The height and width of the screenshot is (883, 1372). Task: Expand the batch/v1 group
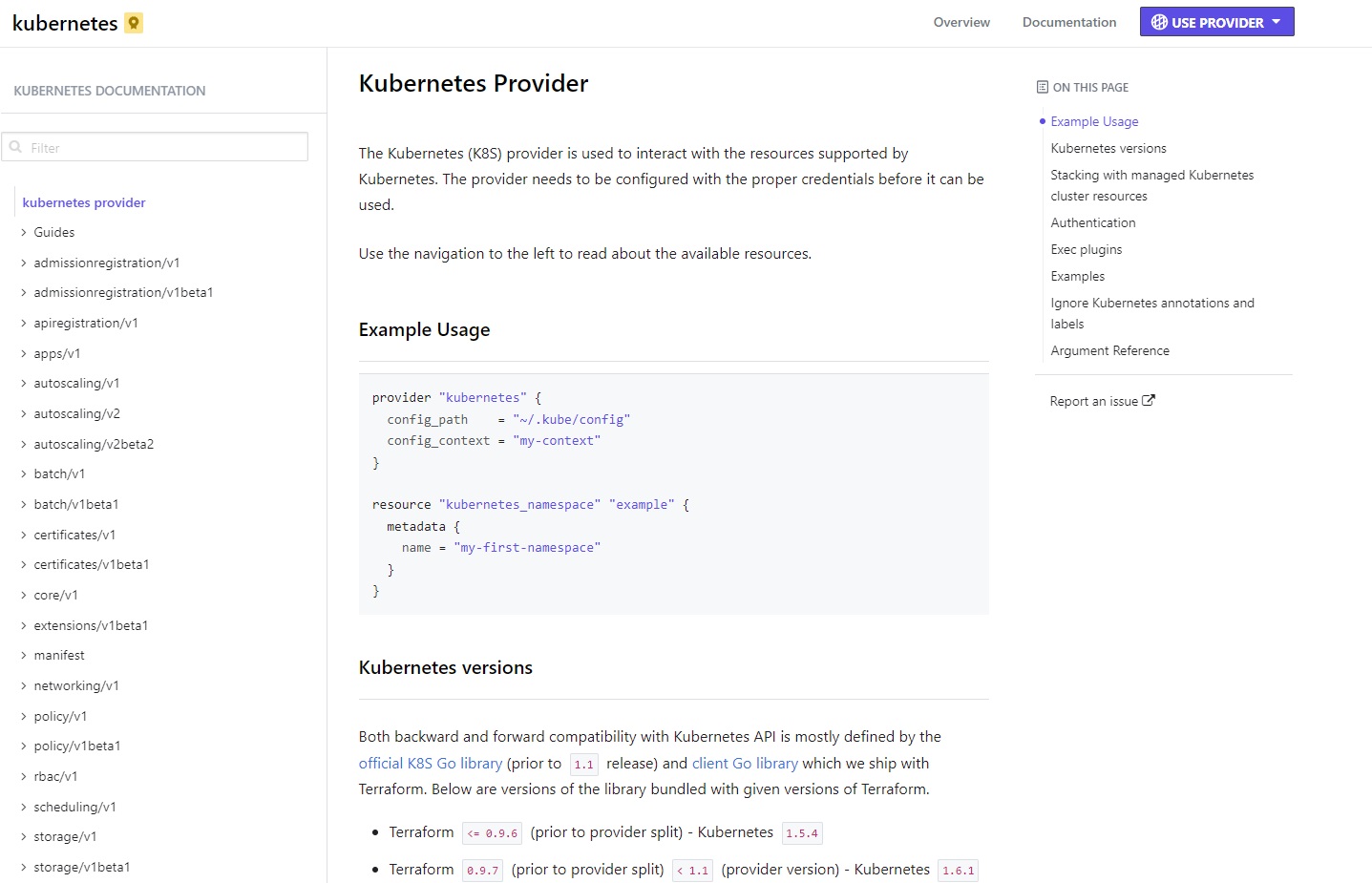[x=24, y=473]
